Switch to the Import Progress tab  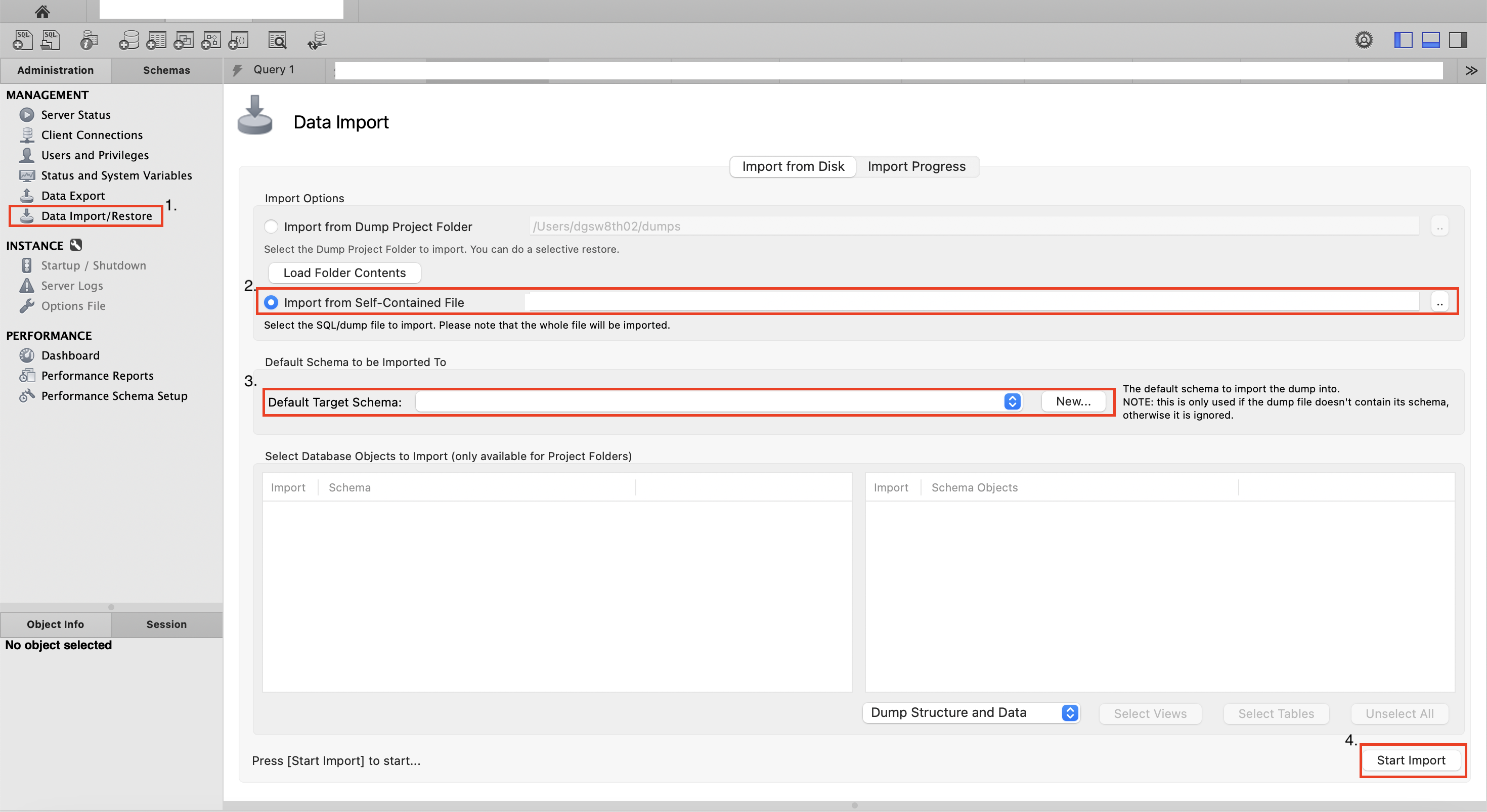coord(916,166)
